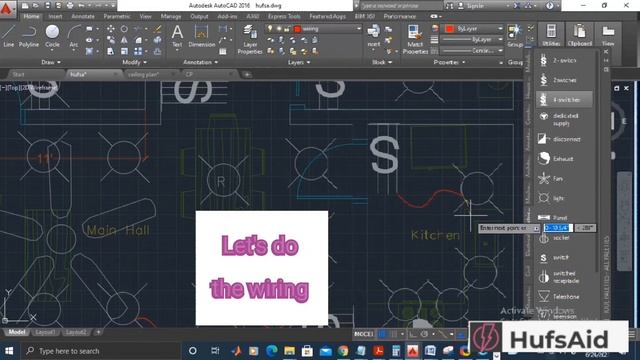Open the Home ribbon tab
Viewport: 640px width, 360px height.
coord(31,16)
